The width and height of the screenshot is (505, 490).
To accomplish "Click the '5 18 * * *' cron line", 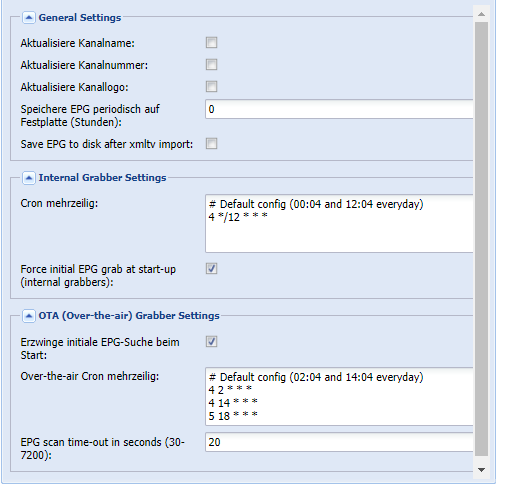I will coord(233,416).
